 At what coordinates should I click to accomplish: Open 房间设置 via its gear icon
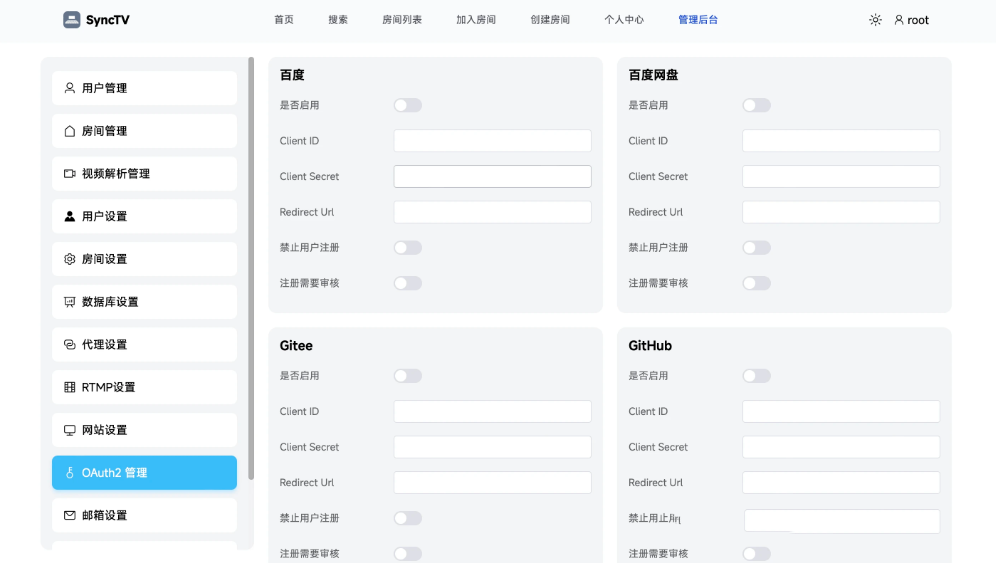[70, 259]
